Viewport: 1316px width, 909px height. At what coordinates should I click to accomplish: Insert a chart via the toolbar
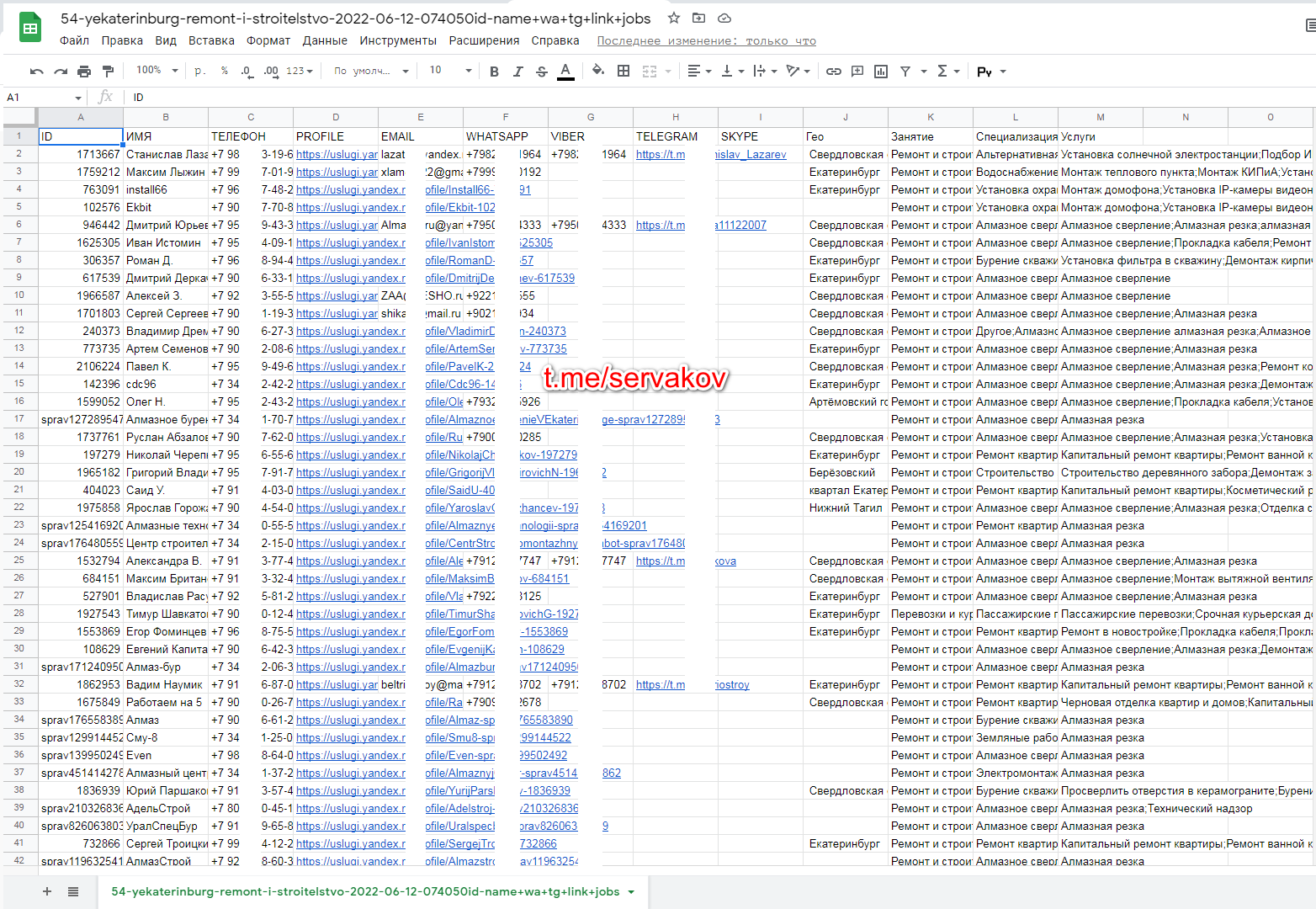click(x=881, y=72)
